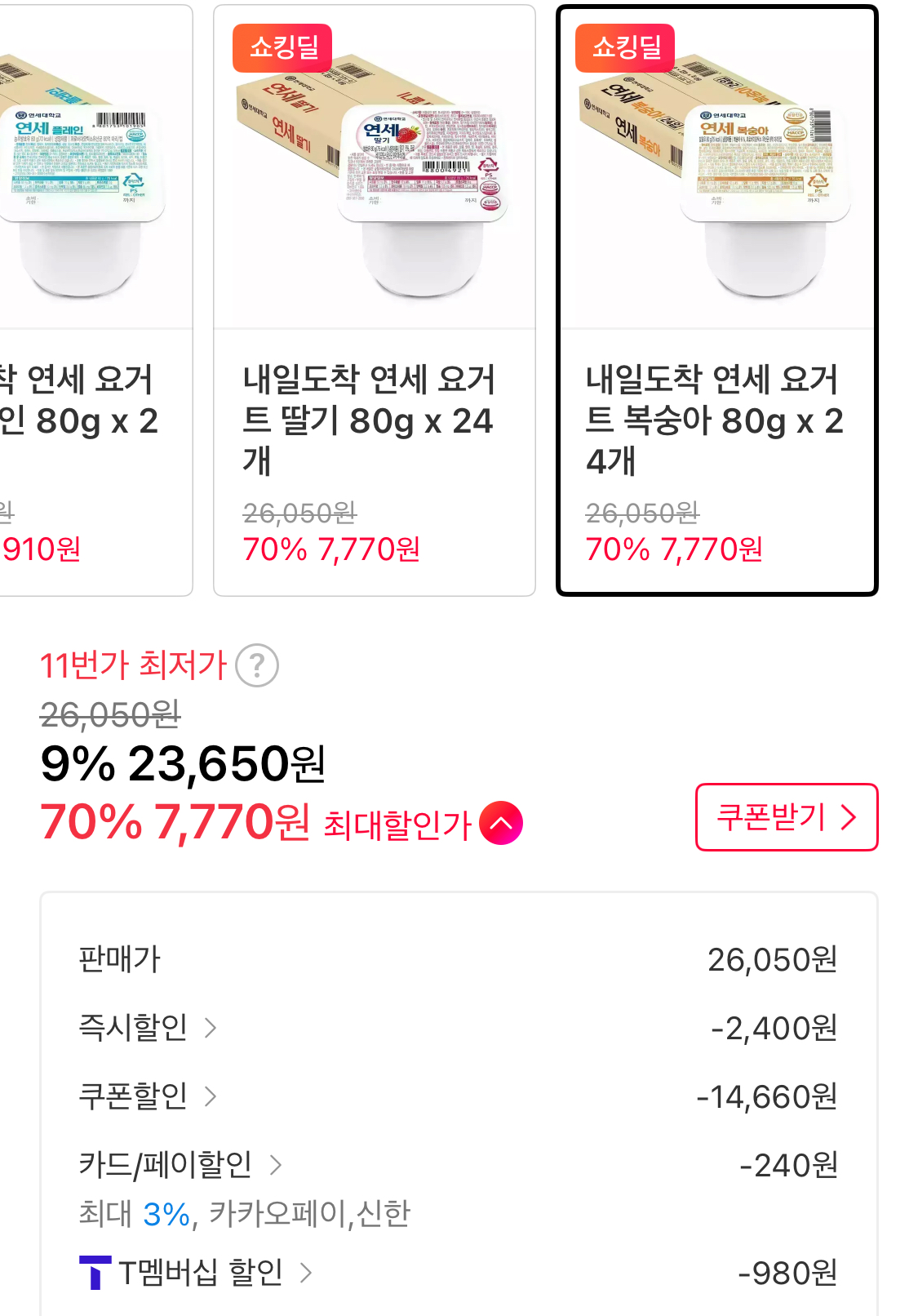Click the 카카오페이,신한 max 3% note
Screen dimensions: 918x1316
244,1214
